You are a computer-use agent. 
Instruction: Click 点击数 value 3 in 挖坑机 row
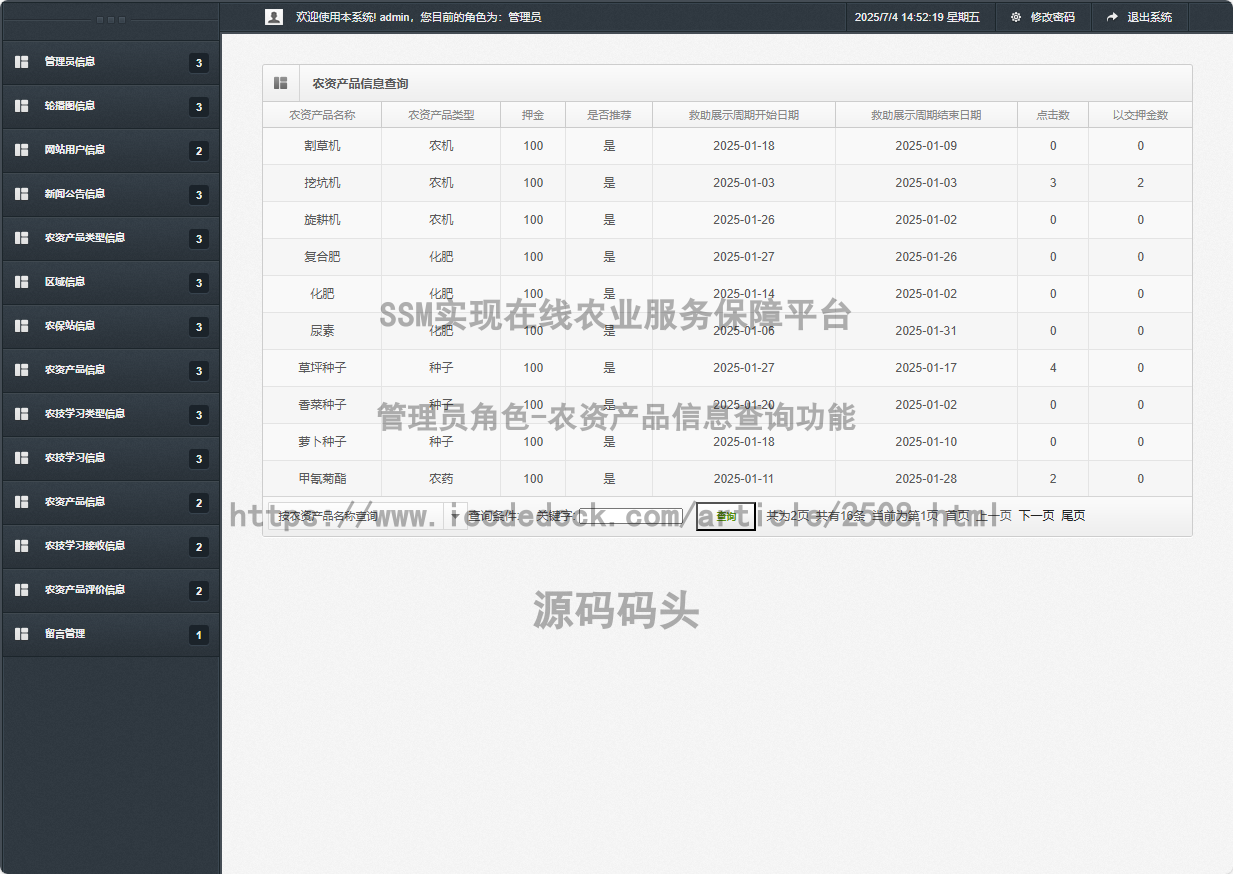1053,183
